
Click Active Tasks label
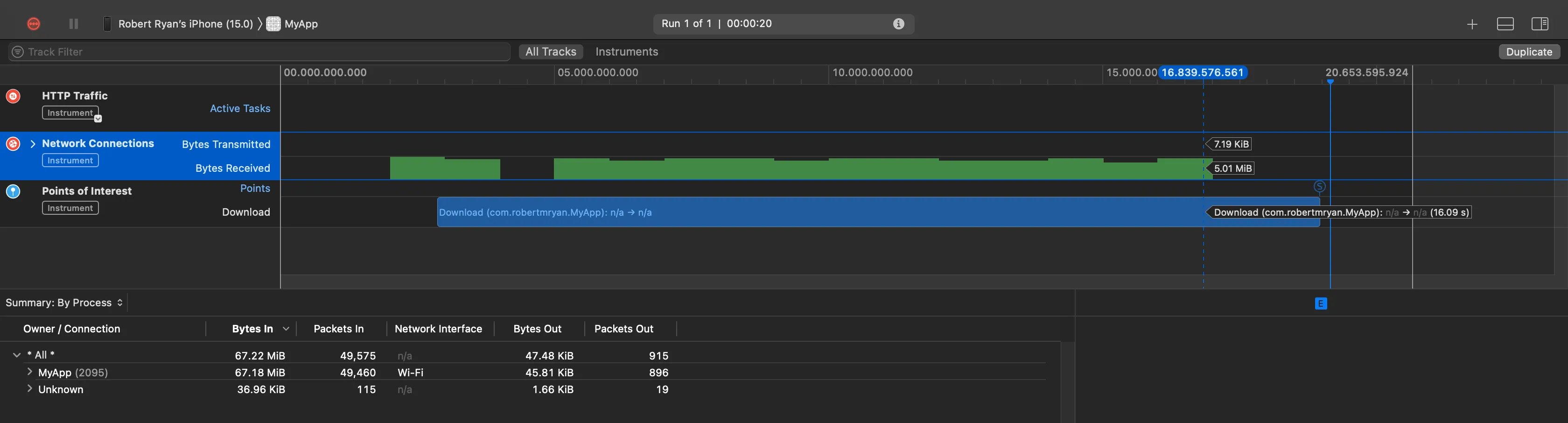[240, 108]
